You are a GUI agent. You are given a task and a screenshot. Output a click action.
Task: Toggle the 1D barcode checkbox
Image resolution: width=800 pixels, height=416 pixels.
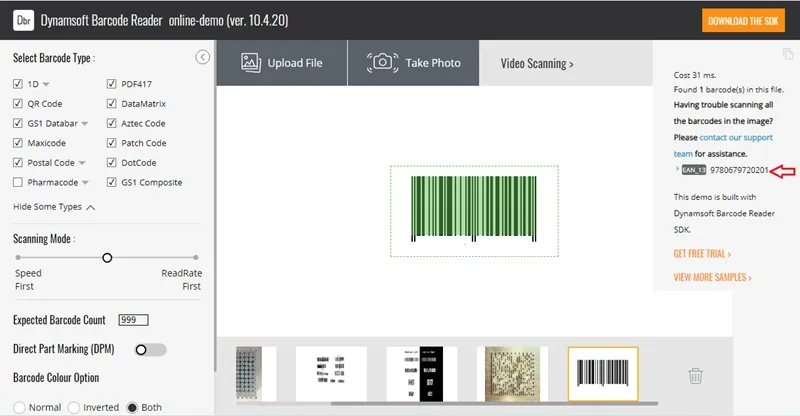(18, 84)
